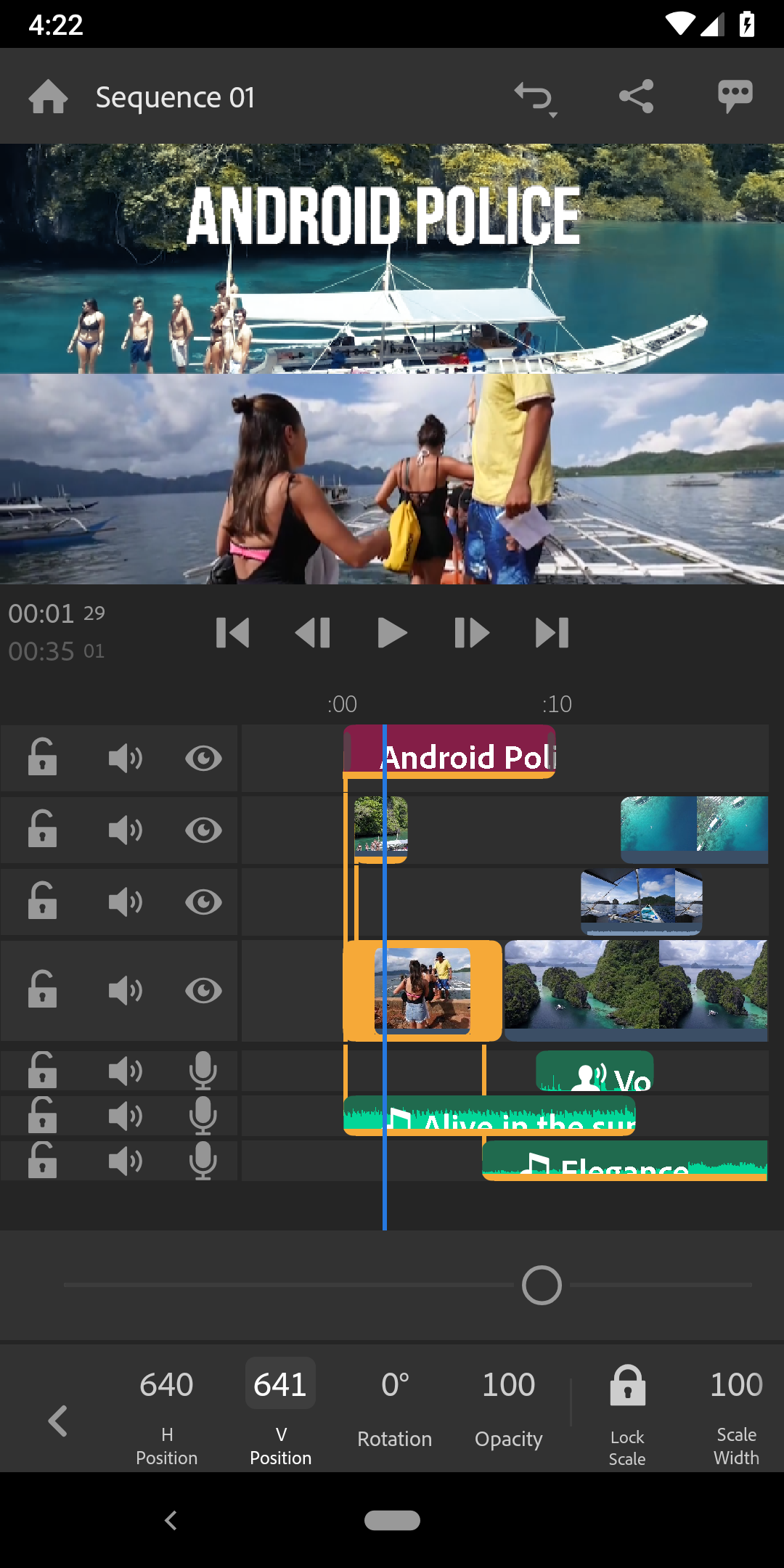Viewport: 784px width, 1568px height.
Task: Select the Vo voiceover audio clip
Action: (x=595, y=1071)
